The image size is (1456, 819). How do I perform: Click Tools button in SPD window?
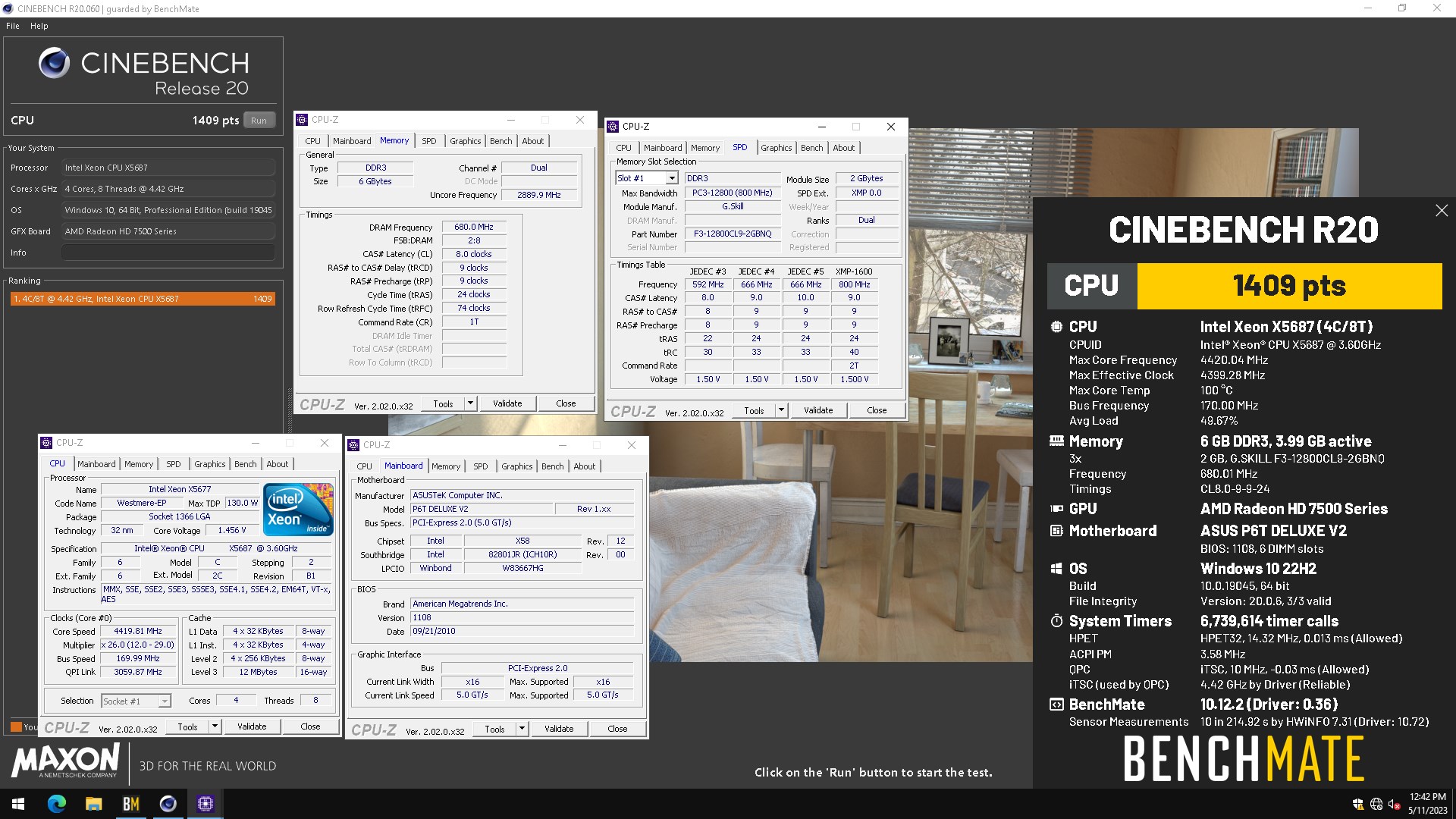point(755,410)
